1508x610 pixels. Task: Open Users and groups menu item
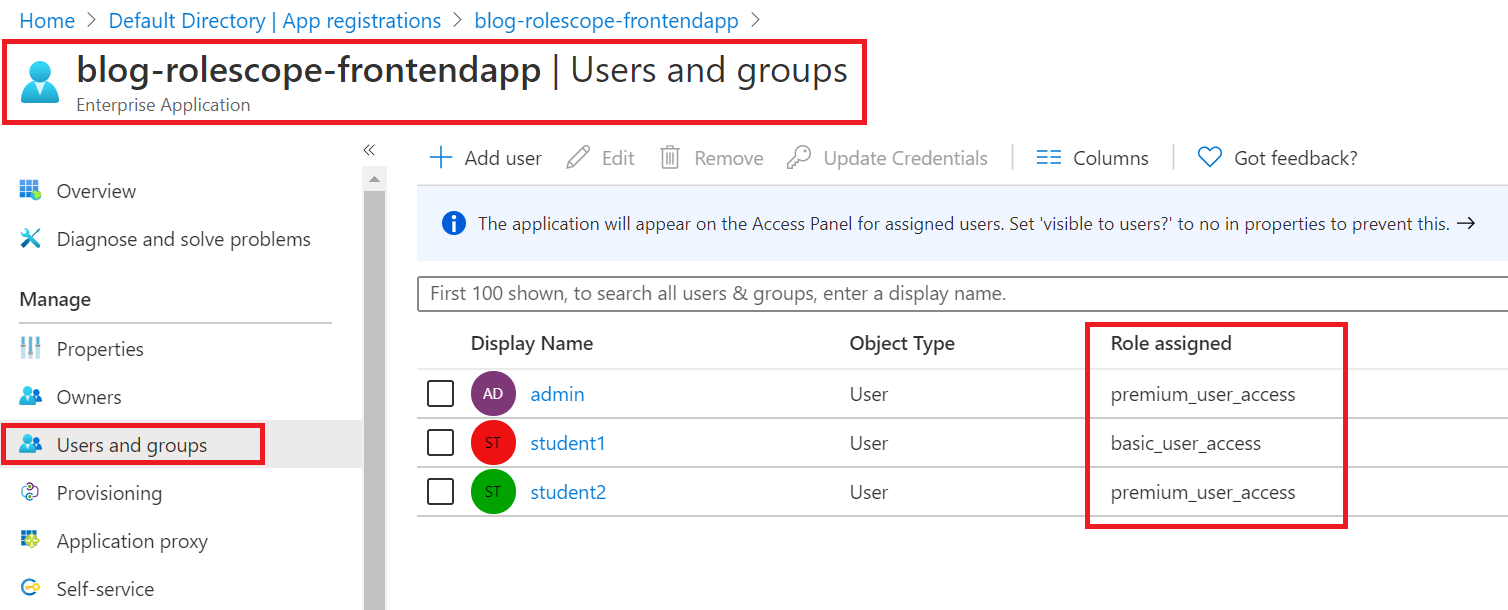tap(132, 445)
